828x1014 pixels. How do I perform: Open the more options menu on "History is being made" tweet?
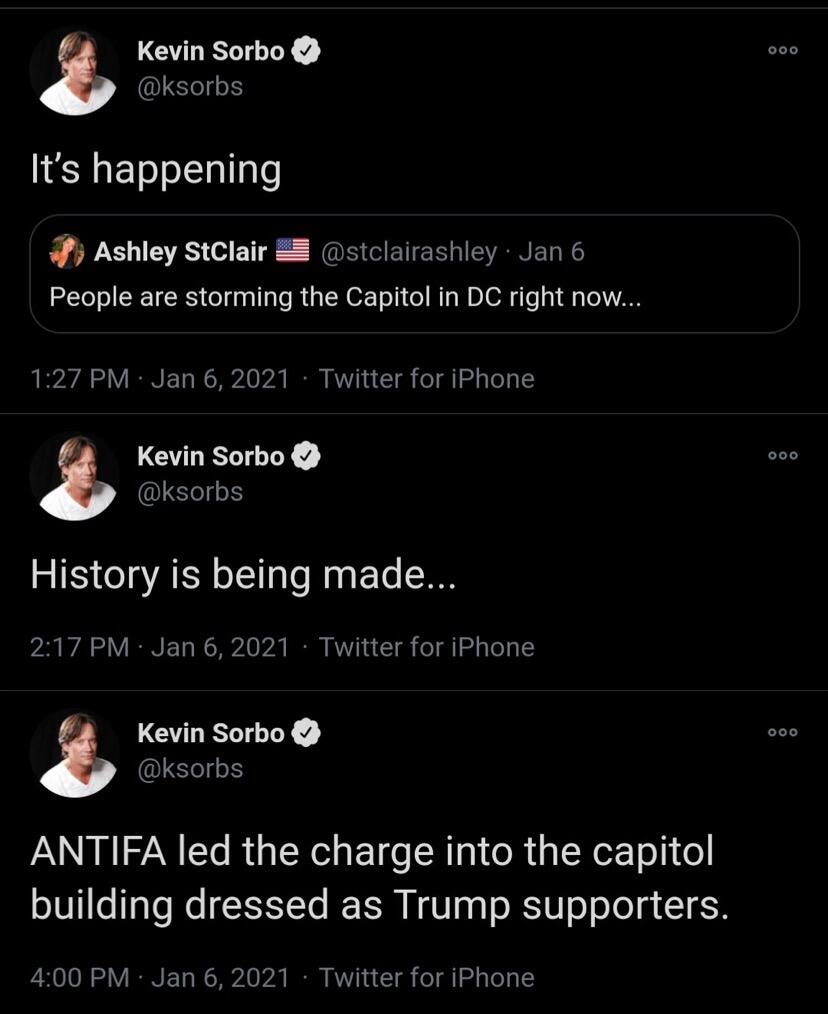[783, 456]
